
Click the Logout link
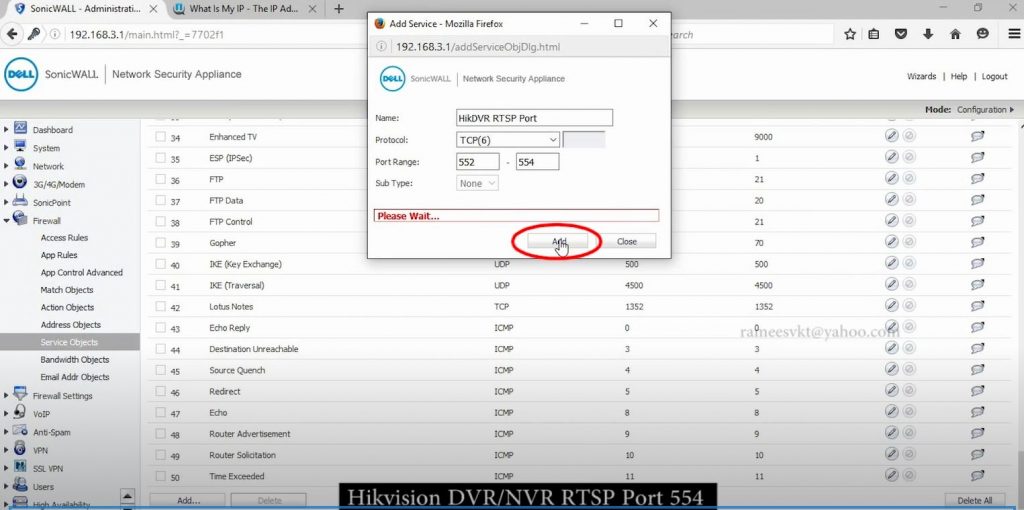coord(995,76)
